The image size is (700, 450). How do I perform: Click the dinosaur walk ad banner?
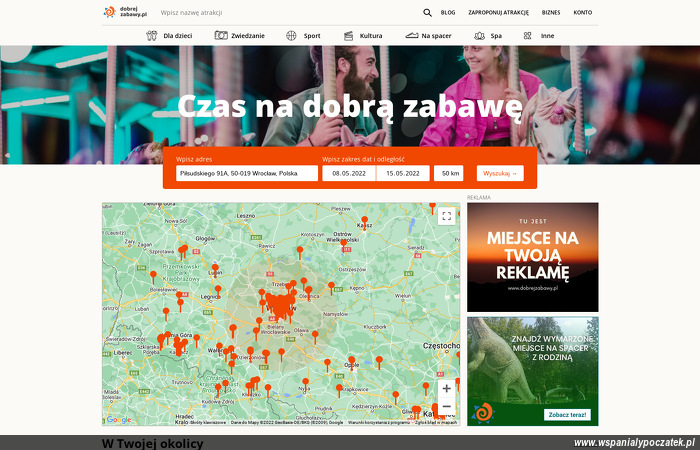pos(533,371)
